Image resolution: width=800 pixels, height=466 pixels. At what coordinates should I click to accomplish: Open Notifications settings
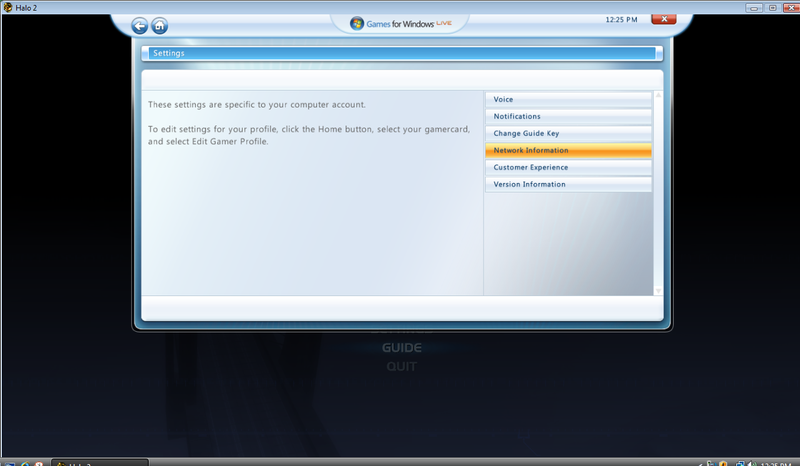click(x=568, y=116)
